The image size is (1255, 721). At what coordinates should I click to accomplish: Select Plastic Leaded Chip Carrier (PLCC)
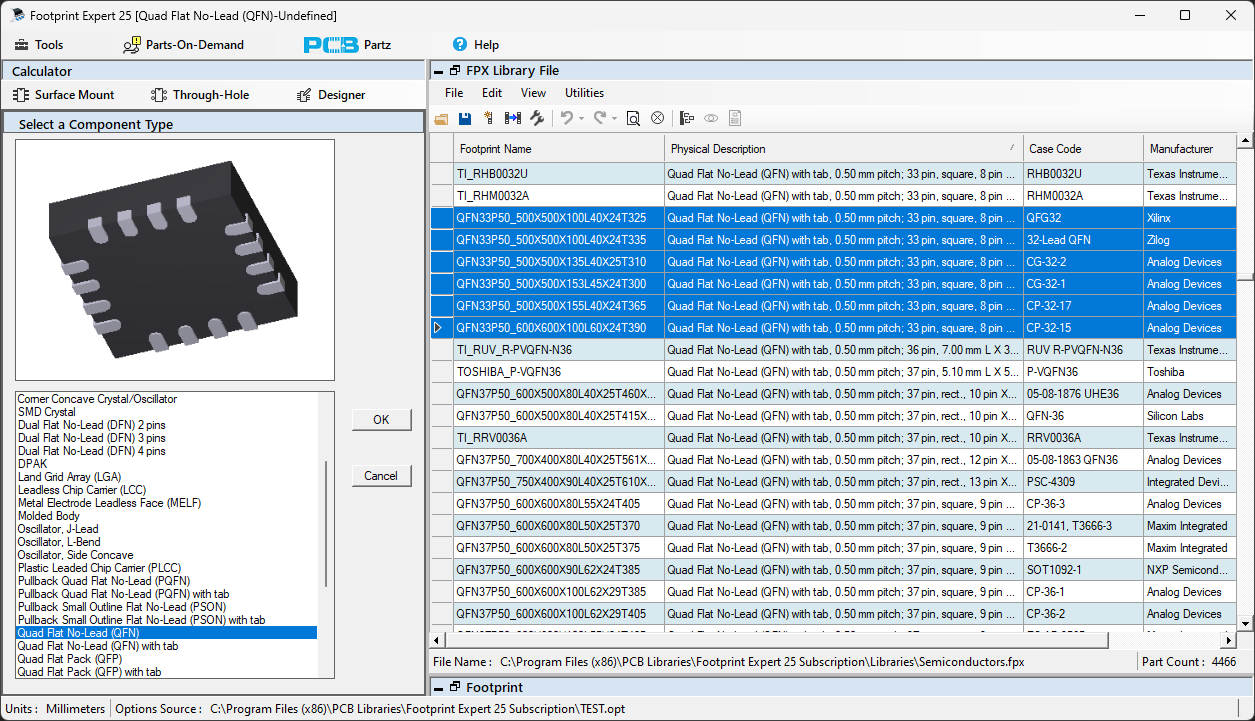[x=98, y=568]
